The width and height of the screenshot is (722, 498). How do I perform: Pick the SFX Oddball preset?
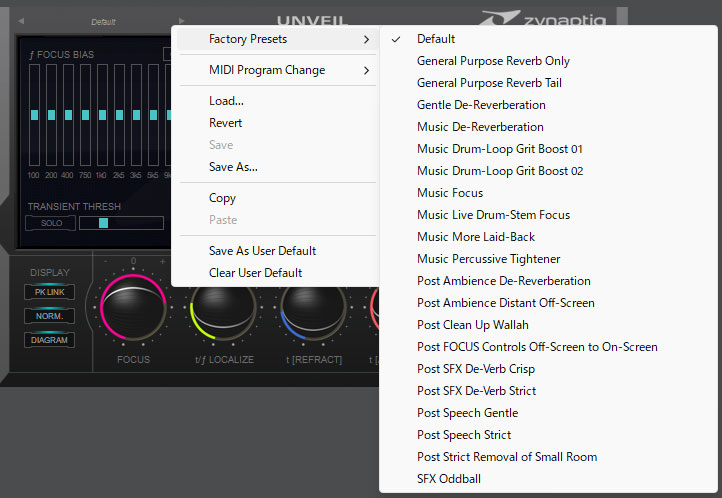[449, 479]
